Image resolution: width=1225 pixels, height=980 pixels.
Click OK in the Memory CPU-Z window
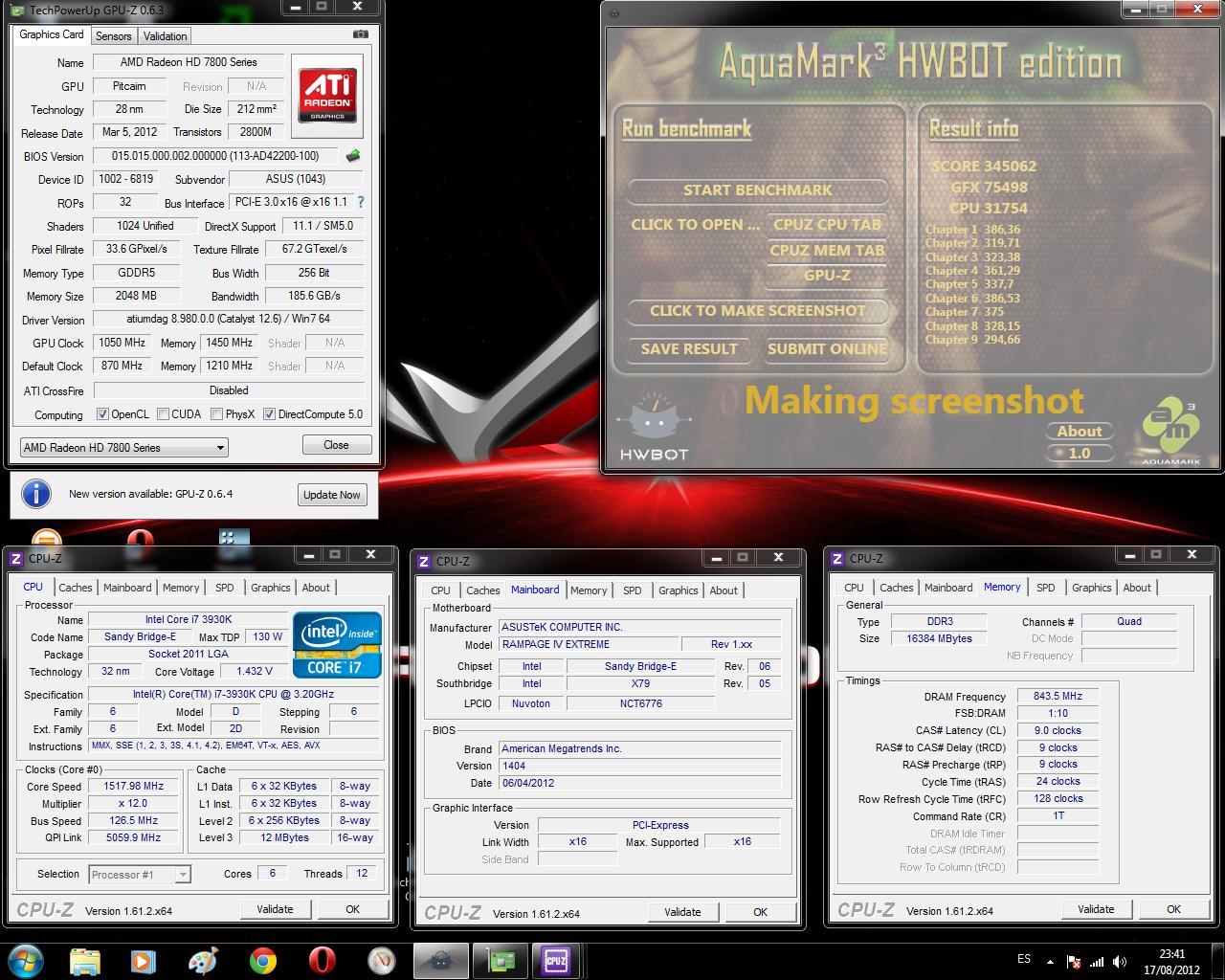point(1173,909)
